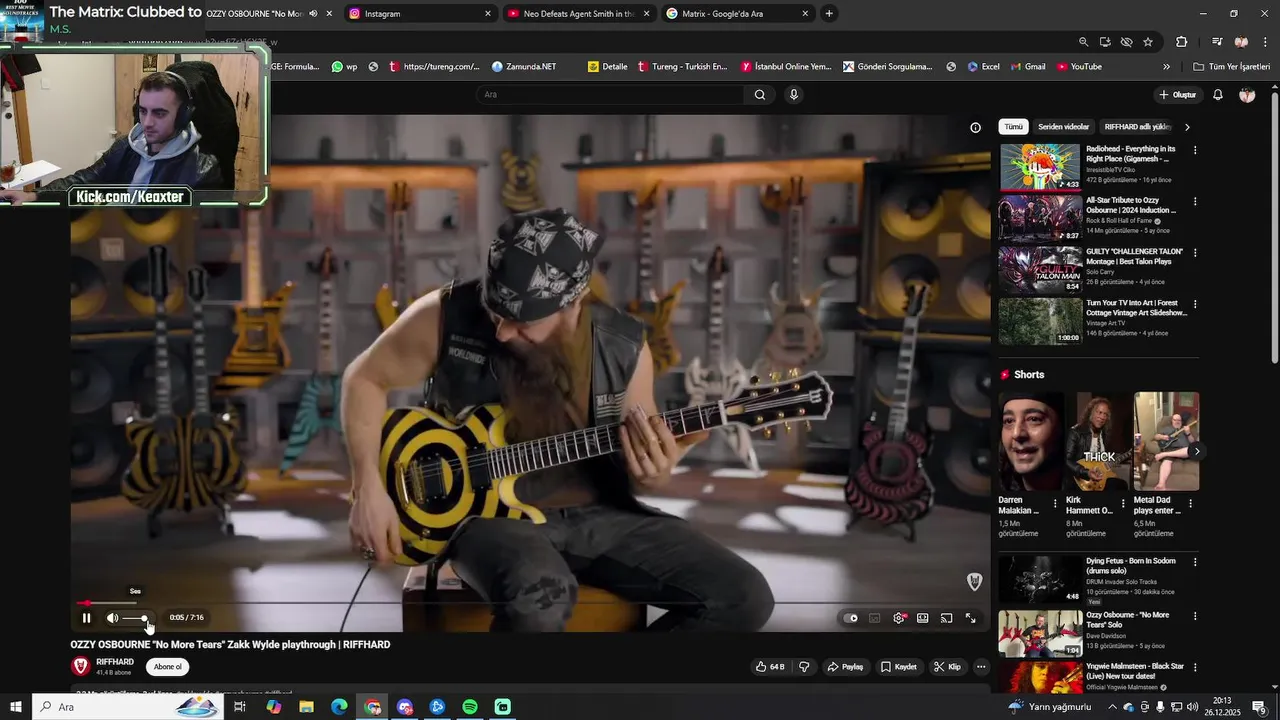The height and width of the screenshot is (720, 1280).
Task: Select the Seriden videolar chip
Action: click(x=1063, y=127)
